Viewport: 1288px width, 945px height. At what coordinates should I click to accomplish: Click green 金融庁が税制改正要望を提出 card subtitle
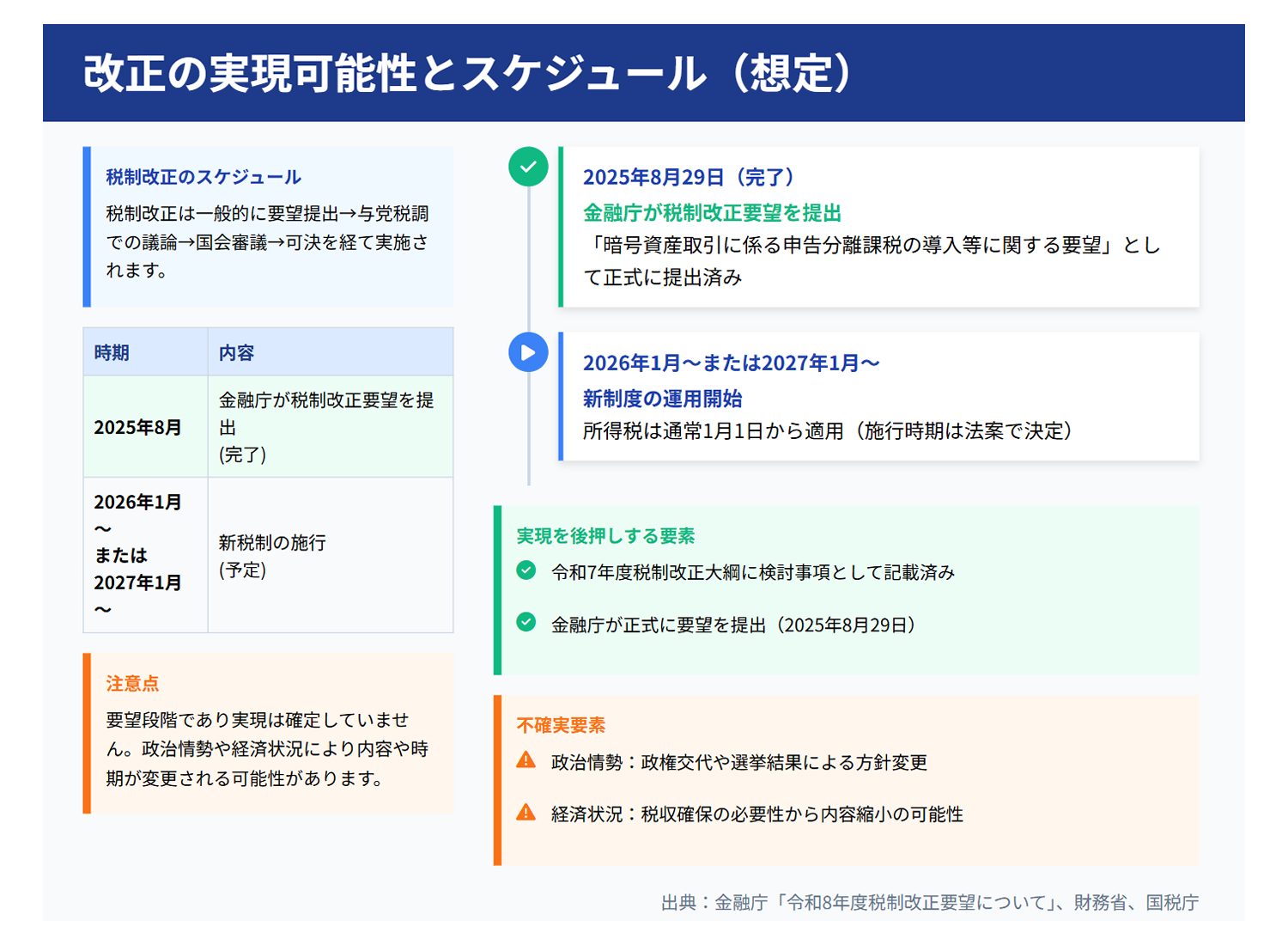712,213
